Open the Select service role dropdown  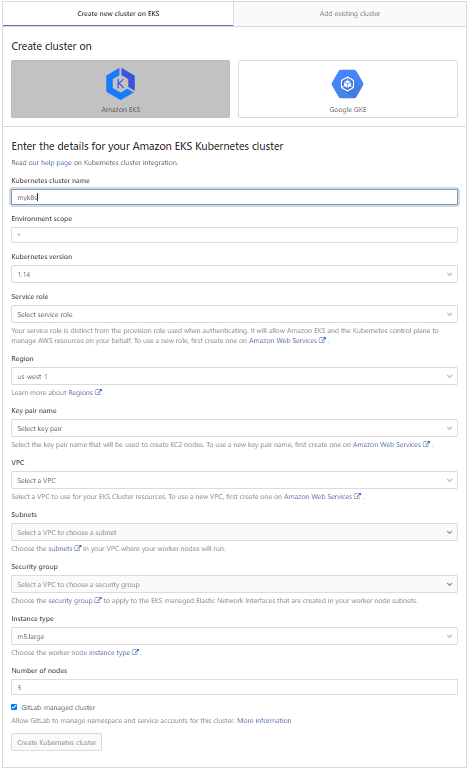coord(234,314)
